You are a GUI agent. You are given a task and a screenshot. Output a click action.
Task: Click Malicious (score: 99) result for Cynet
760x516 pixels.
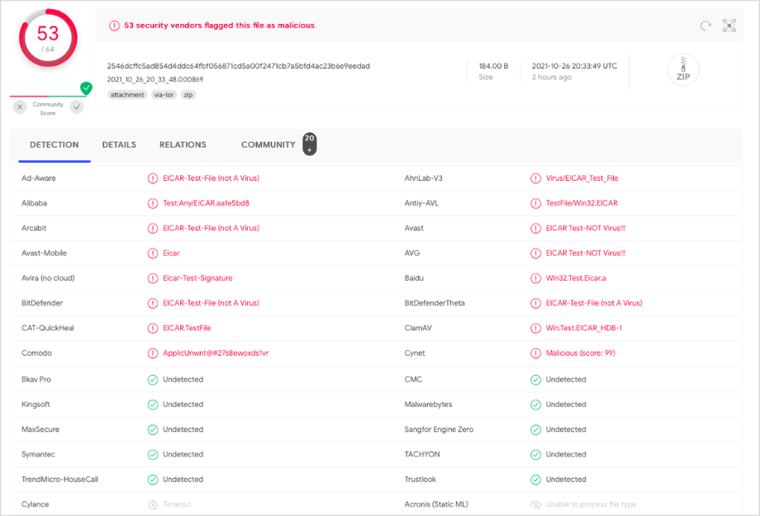pos(580,353)
